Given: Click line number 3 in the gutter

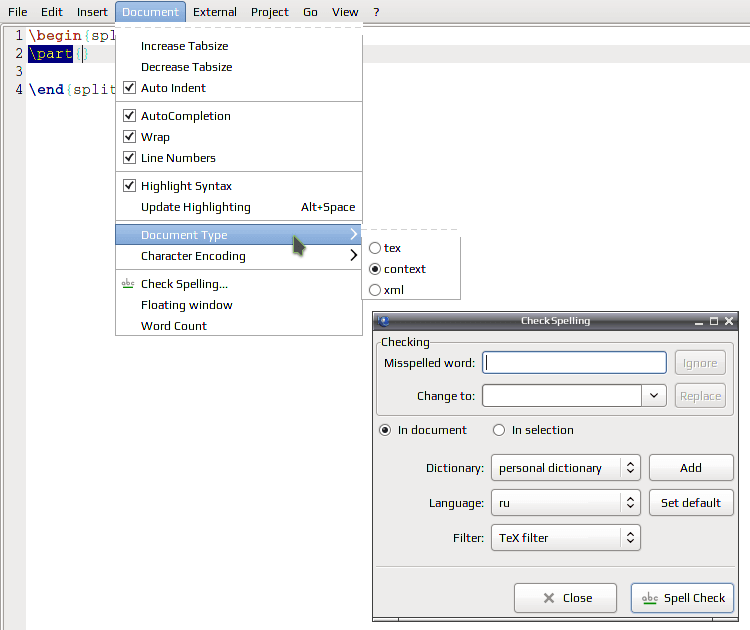Looking at the screenshot, I should coord(19,71).
